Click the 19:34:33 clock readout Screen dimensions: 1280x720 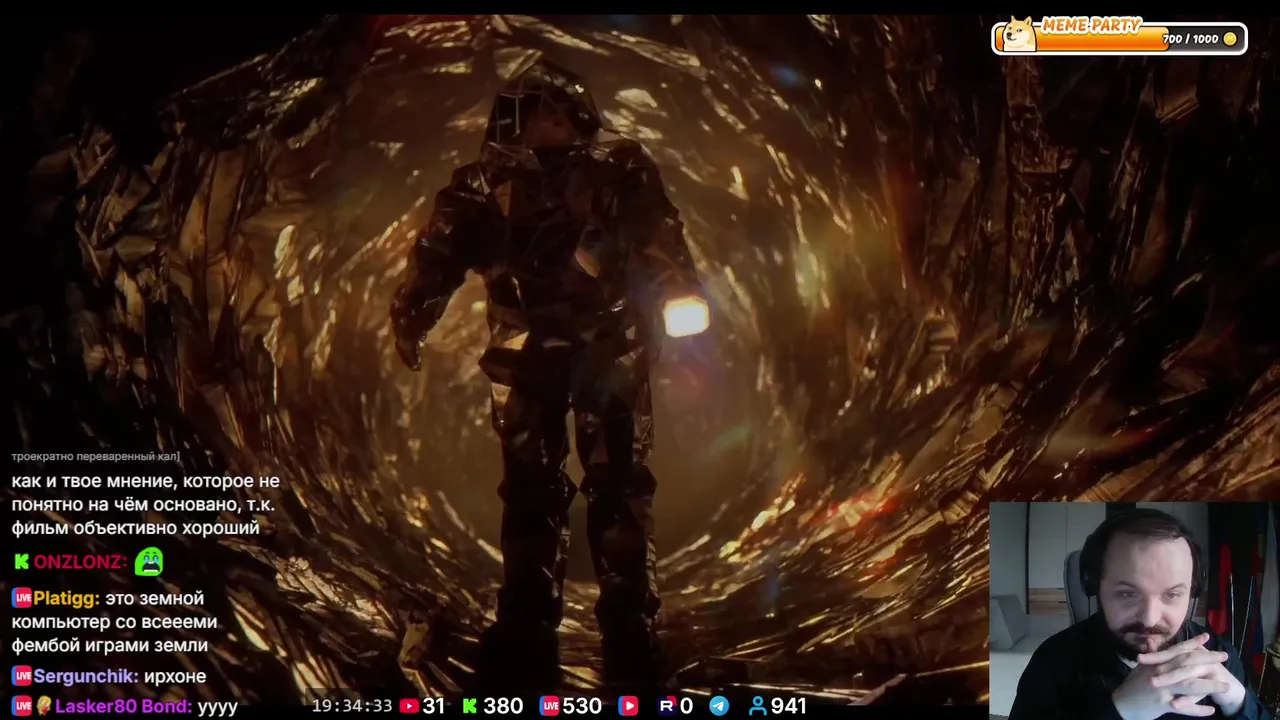(352, 706)
